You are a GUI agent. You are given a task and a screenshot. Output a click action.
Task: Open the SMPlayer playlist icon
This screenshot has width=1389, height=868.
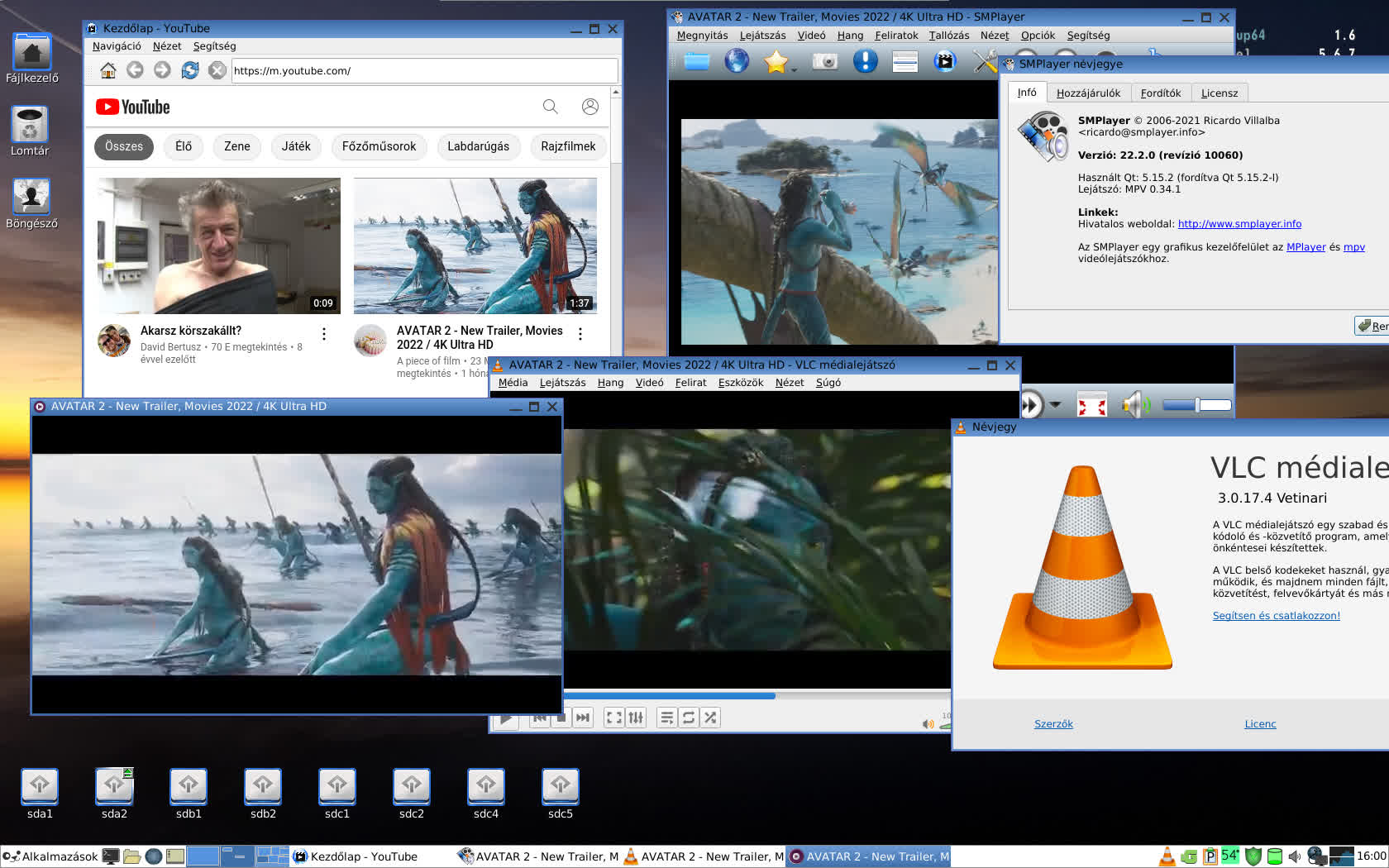(905, 61)
